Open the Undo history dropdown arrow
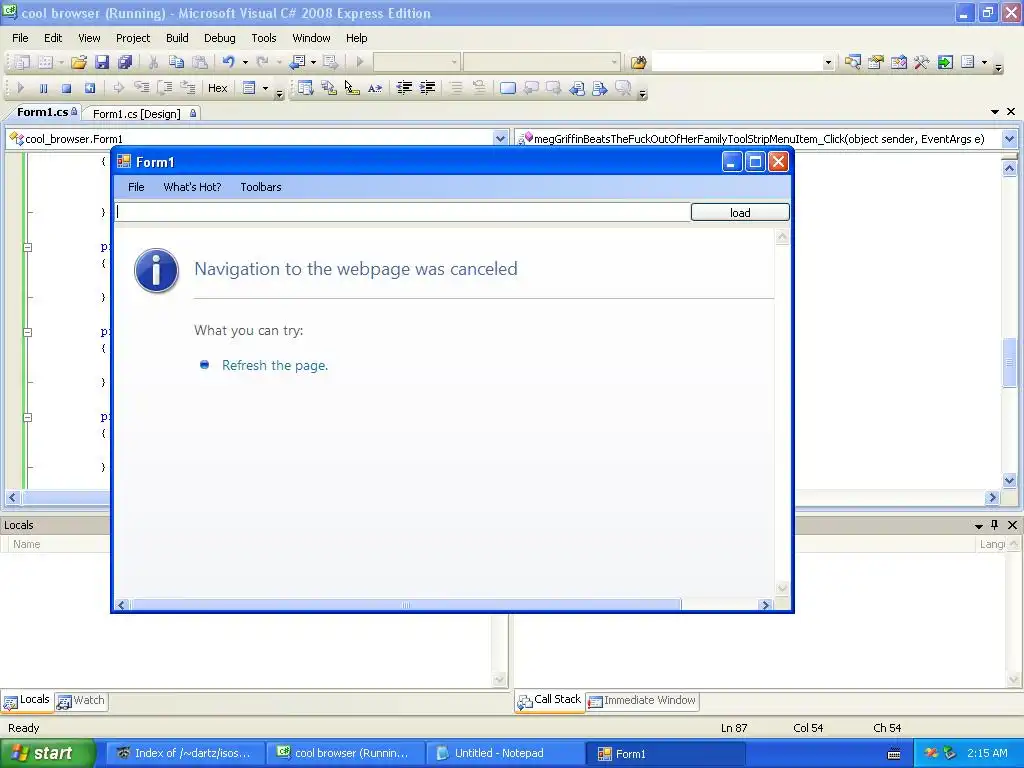Screen dimensions: 1024x768 [246, 62]
